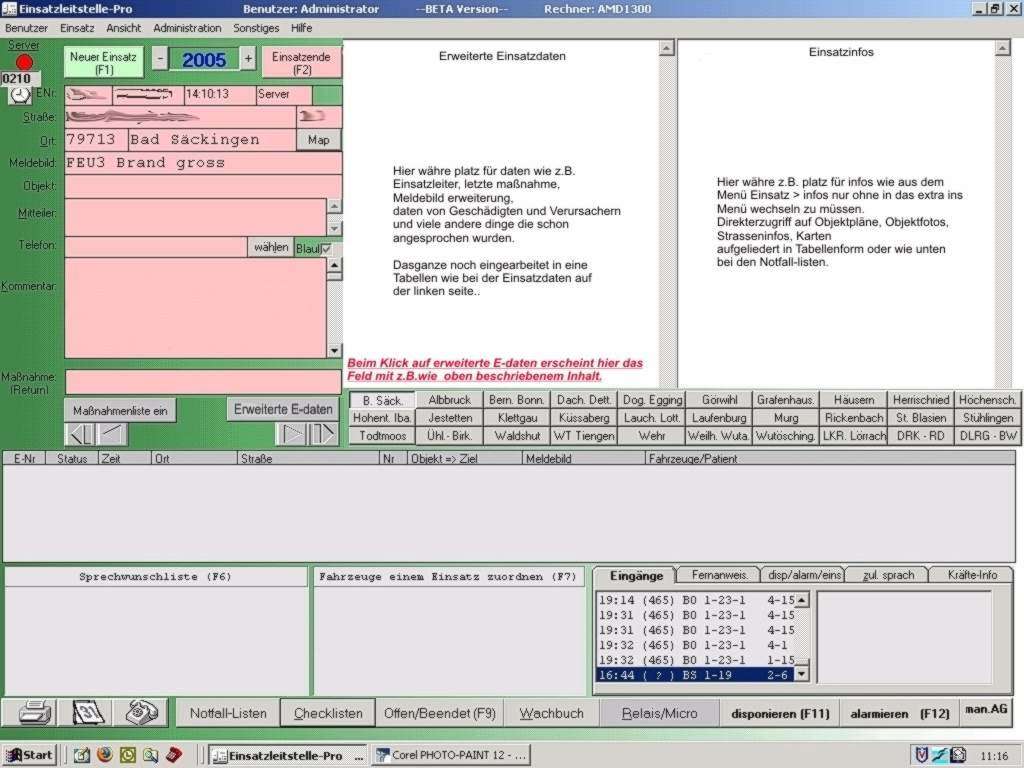Jump to last record arrow icon
The height and width of the screenshot is (768, 1024).
click(323, 434)
